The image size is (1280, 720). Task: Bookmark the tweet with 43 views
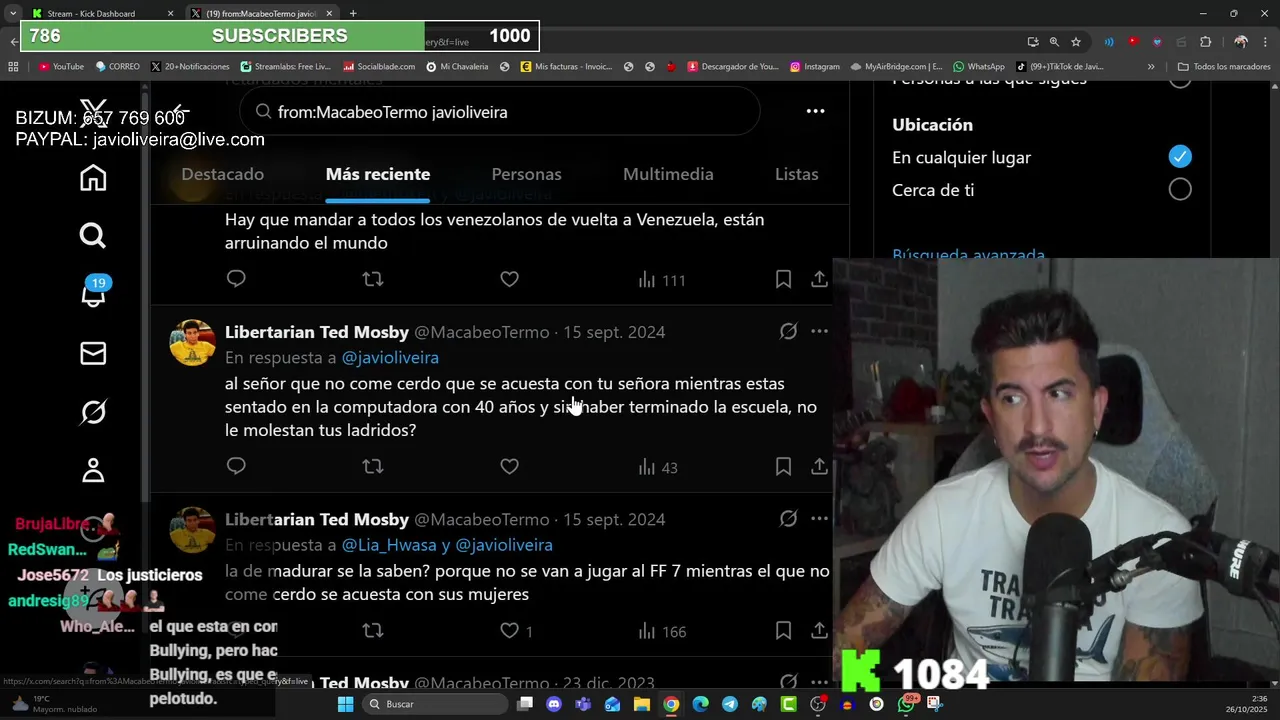click(x=783, y=466)
